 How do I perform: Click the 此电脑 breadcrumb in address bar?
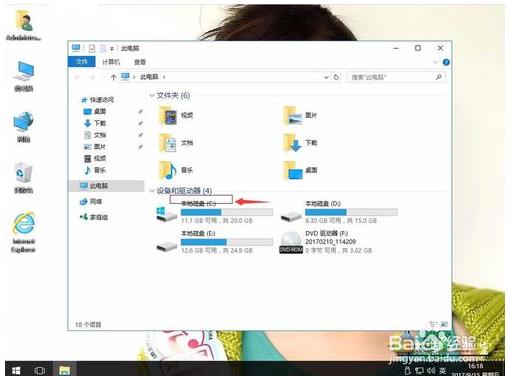pyautogui.click(x=149, y=77)
